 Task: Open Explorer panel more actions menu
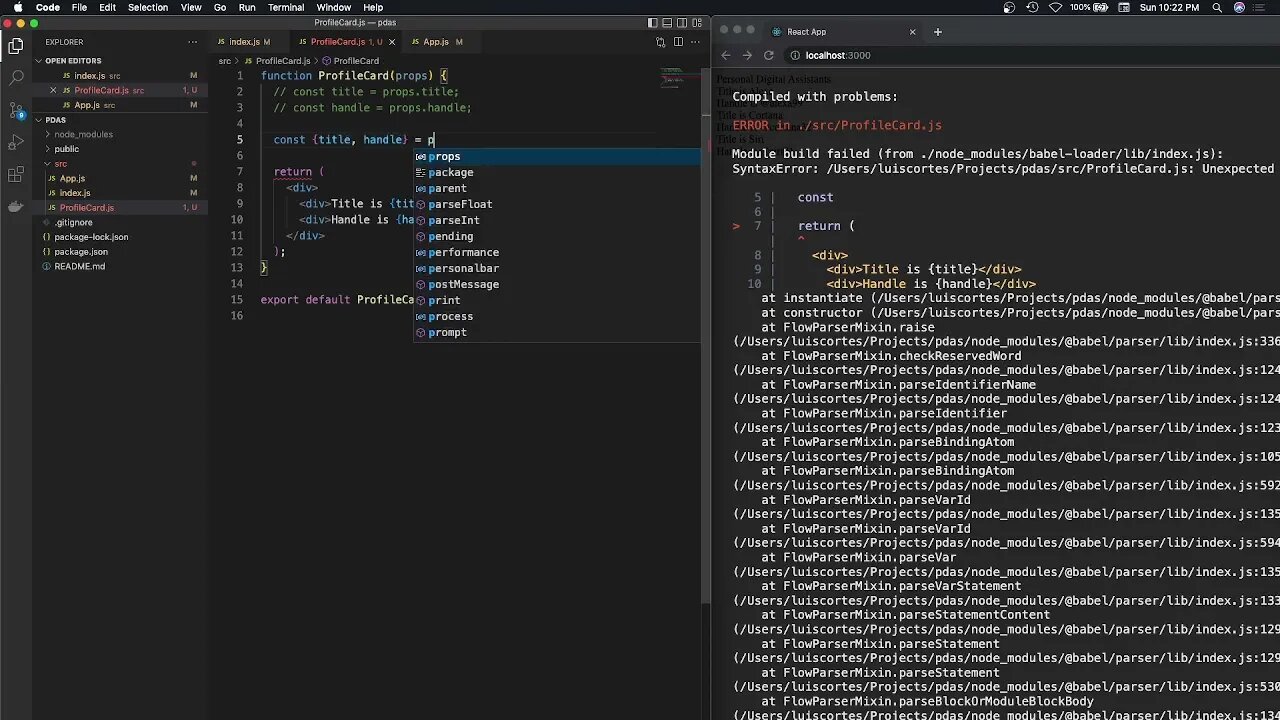193,42
